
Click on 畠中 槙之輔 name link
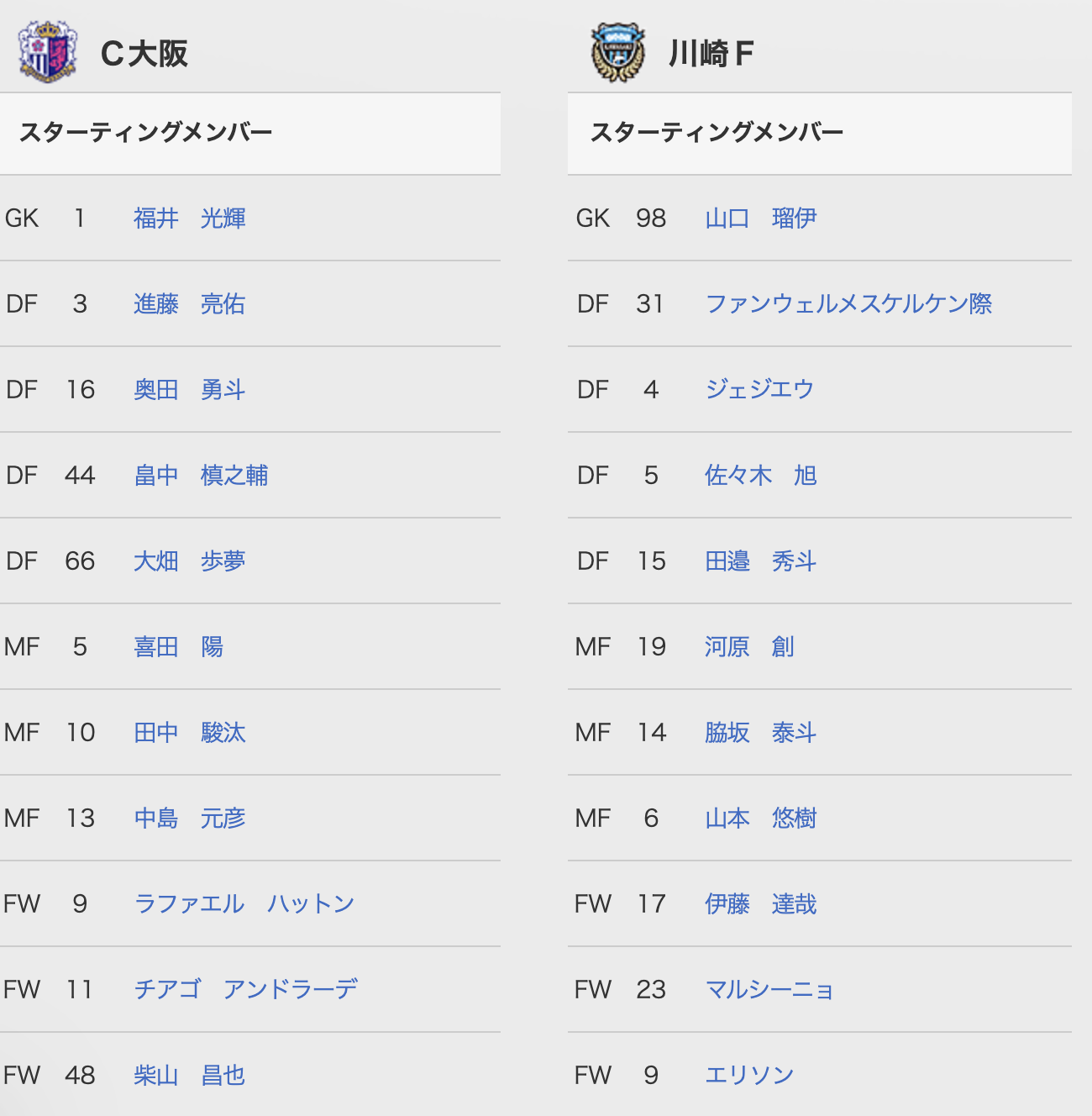click(x=201, y=476)
